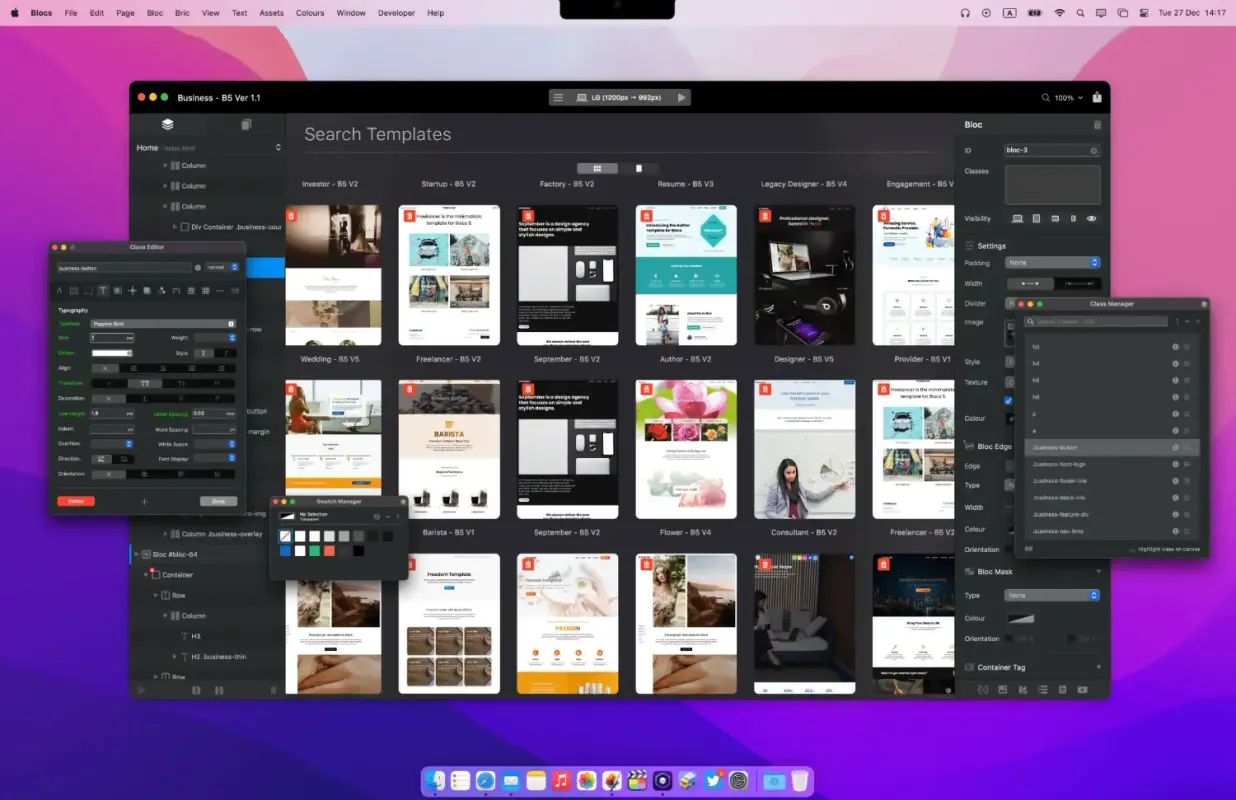The image size is (1236, 800).
Task: Click the info icon beside .business-nav-links
Action: coord(1175,531)
